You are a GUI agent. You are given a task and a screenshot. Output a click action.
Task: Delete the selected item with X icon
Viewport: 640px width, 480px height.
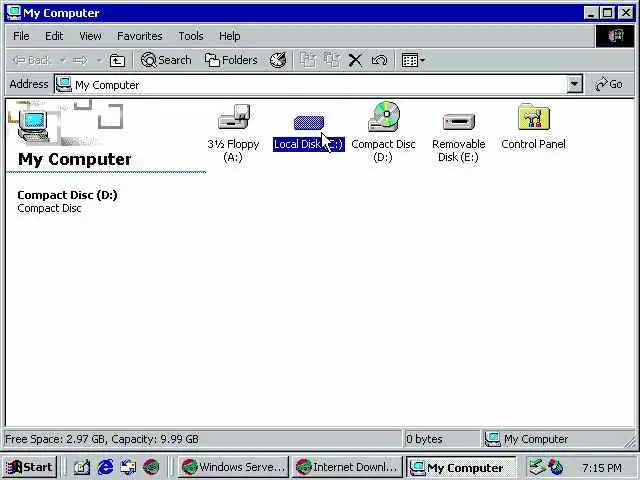[355, 60]
